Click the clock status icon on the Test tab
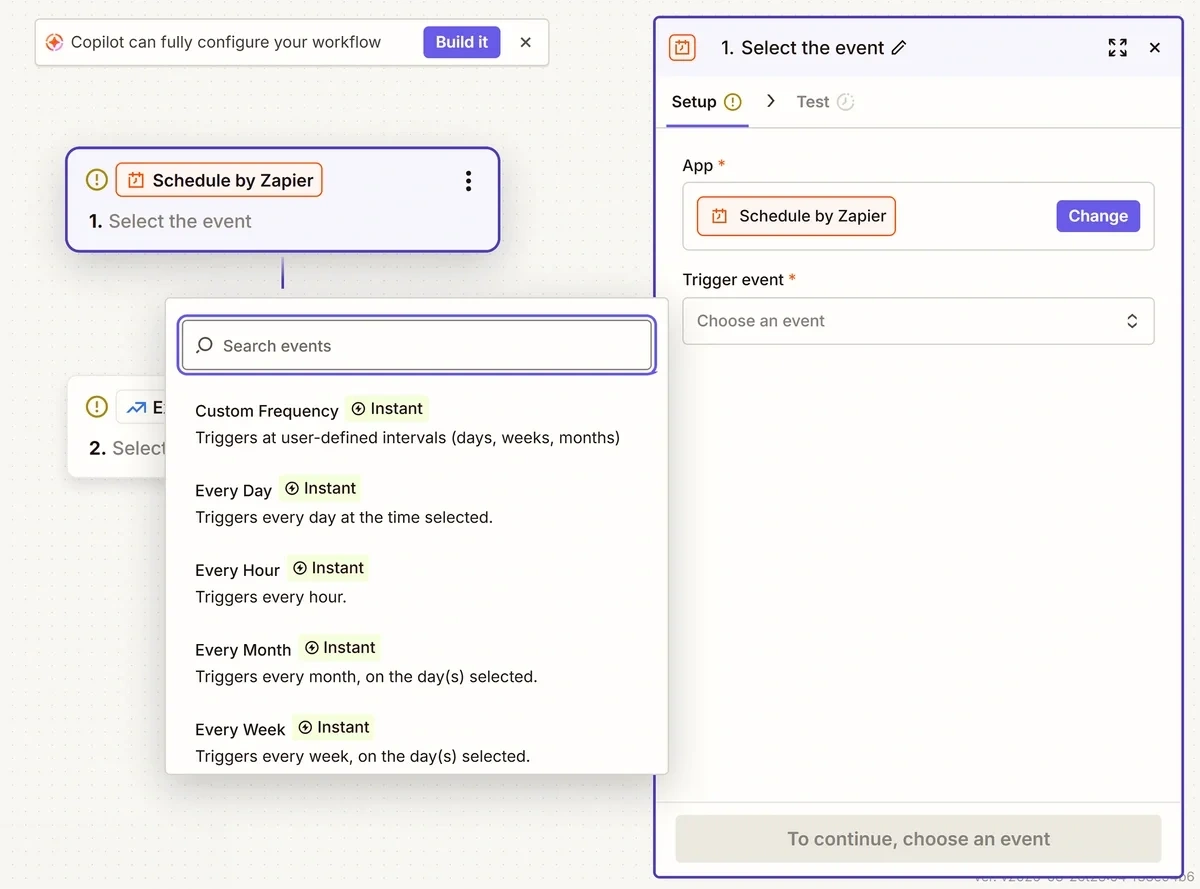Screen dimensions: 1200x889 pyautogui.click(x=846, y=102)
